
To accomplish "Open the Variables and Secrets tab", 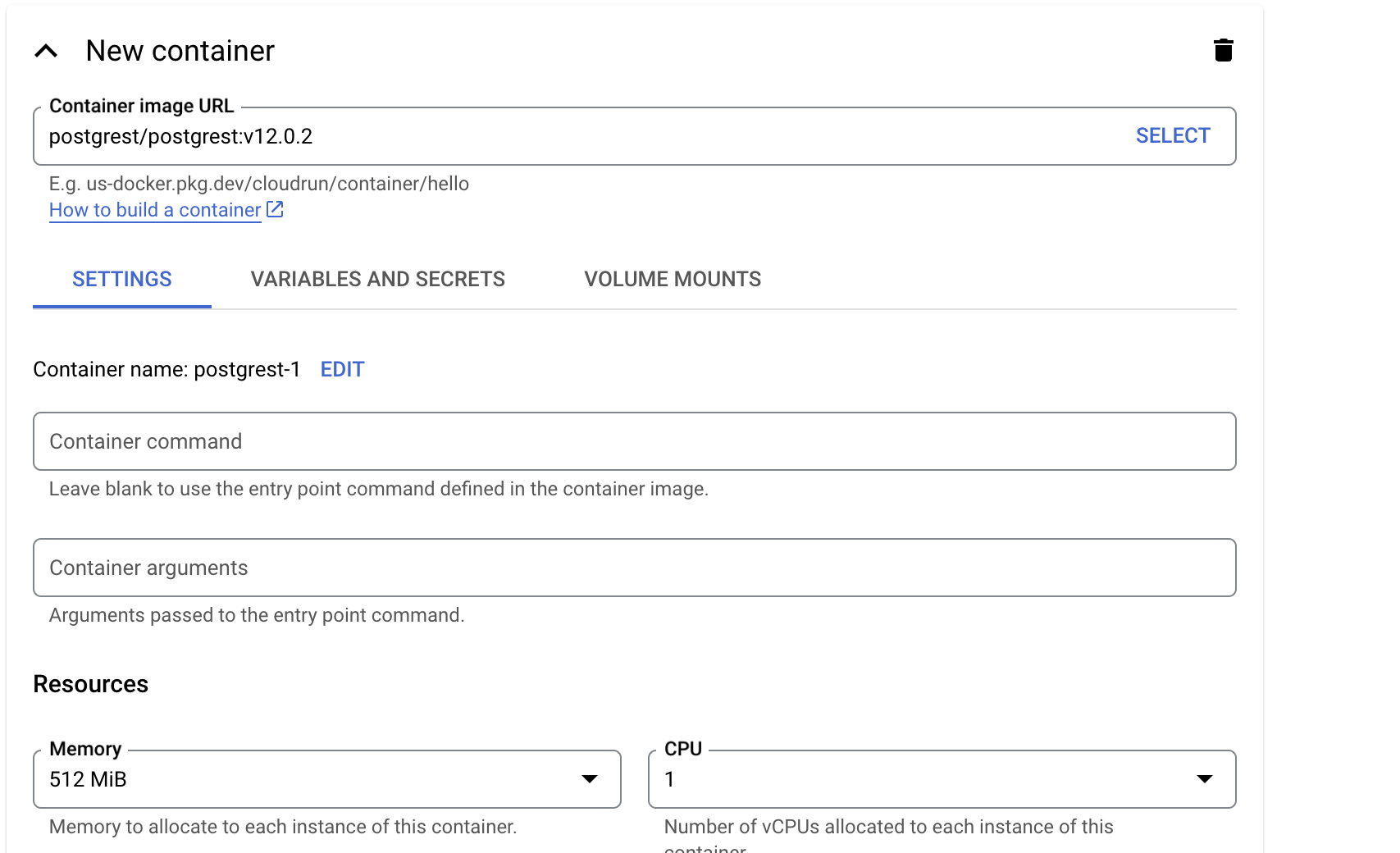I will pyautogui.click(x=377, y=280).
